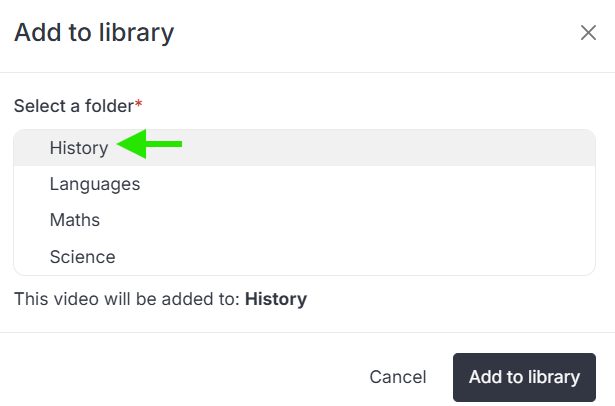Set Maths as the destination folder
The image size is (615, 406).
(x=304, y=220)
